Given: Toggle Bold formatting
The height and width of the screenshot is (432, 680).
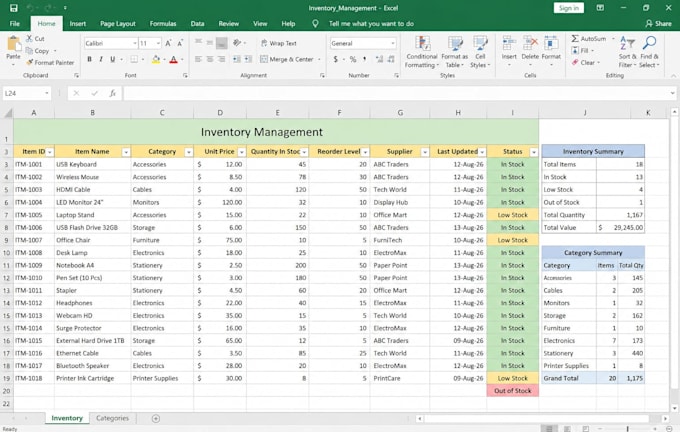Looking at the screenshot, I should [89, 59].
